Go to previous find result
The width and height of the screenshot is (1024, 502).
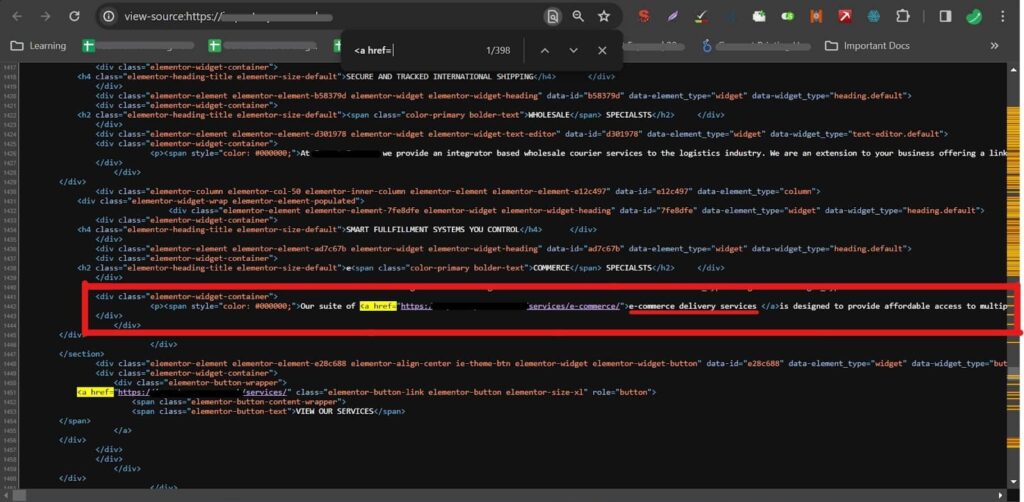click(545, 50)
